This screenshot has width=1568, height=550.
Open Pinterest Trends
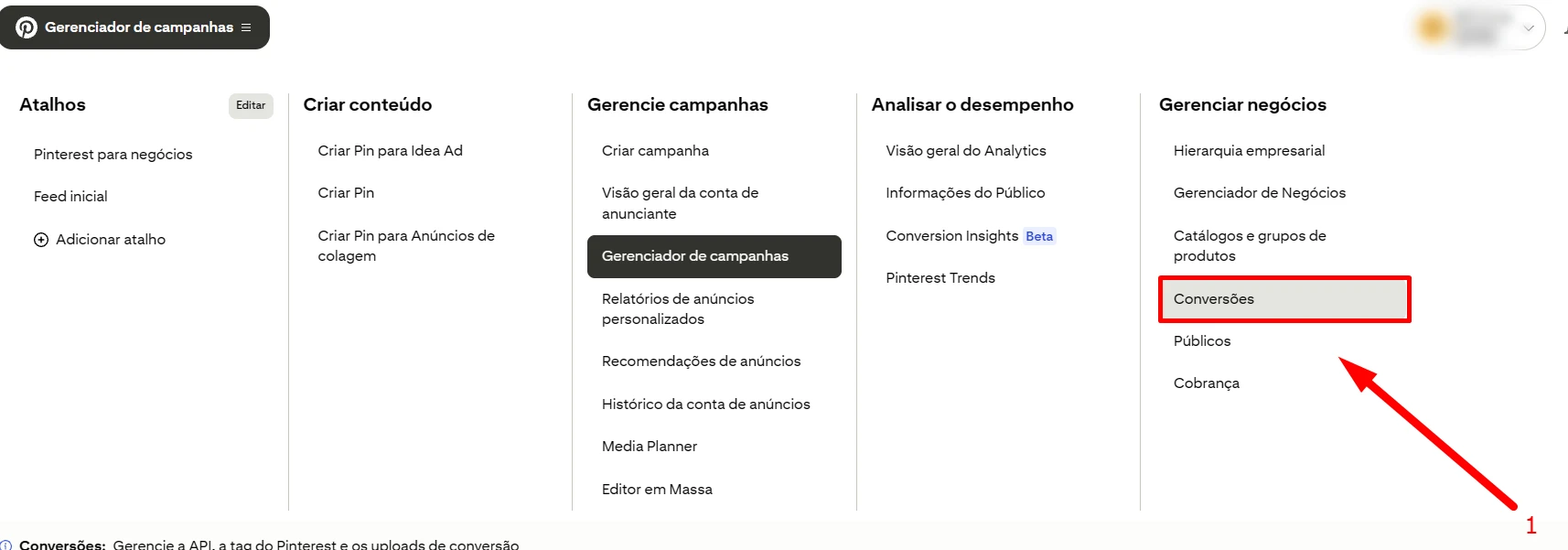[x=940, y=278]
